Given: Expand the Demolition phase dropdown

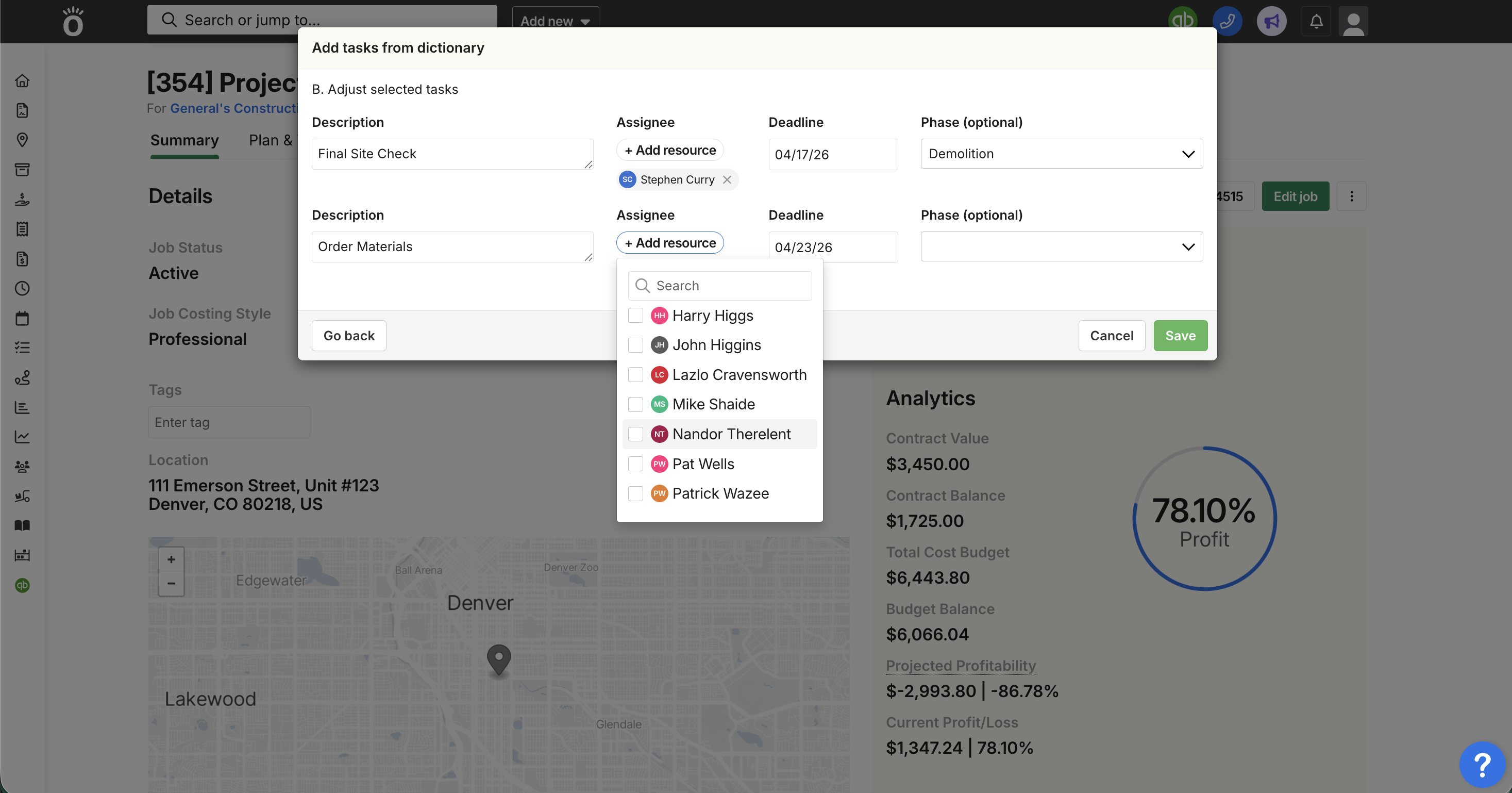Looking at the screenshot, I should click(x=1061, y=154).
